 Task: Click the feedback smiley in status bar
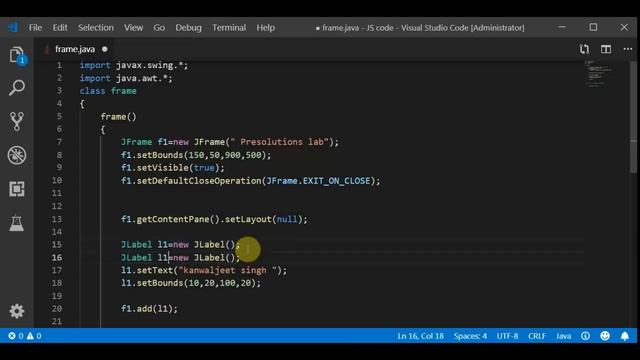coord(605,336)
